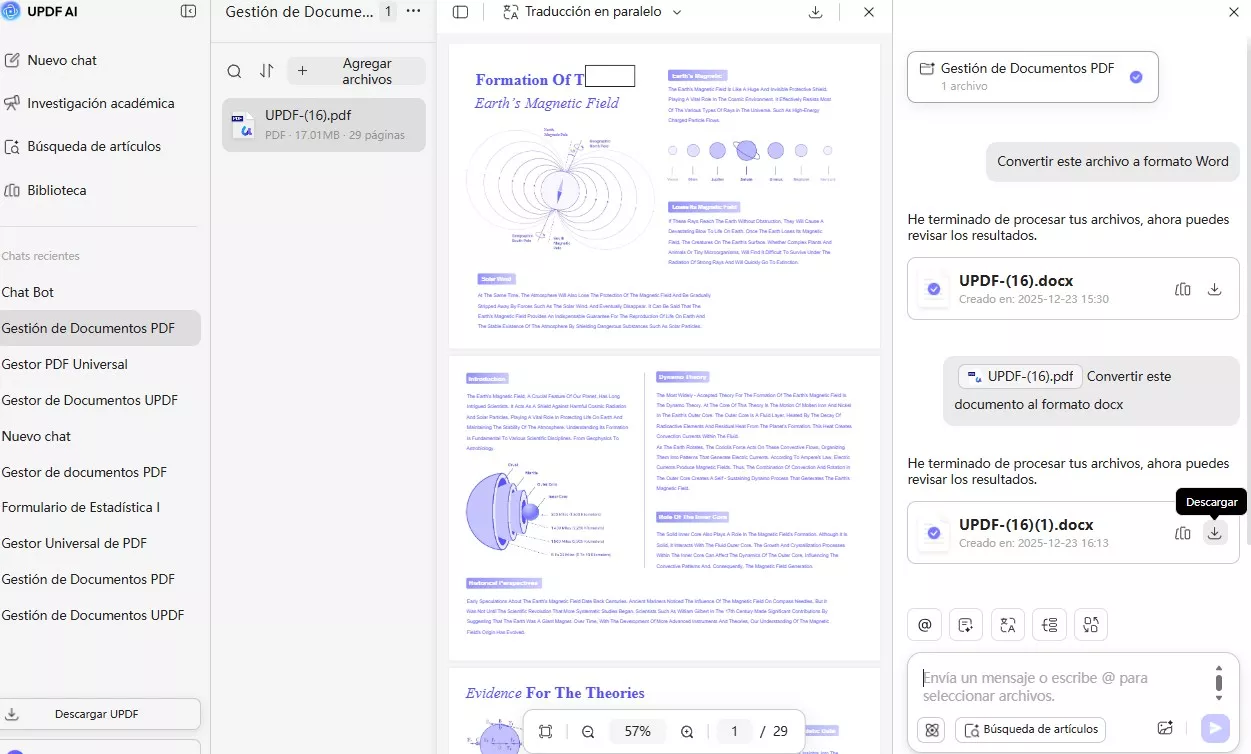Viewport: 1251px width, 754px height.
Task: Zoom in on the PDF
Action: [687, 731]
